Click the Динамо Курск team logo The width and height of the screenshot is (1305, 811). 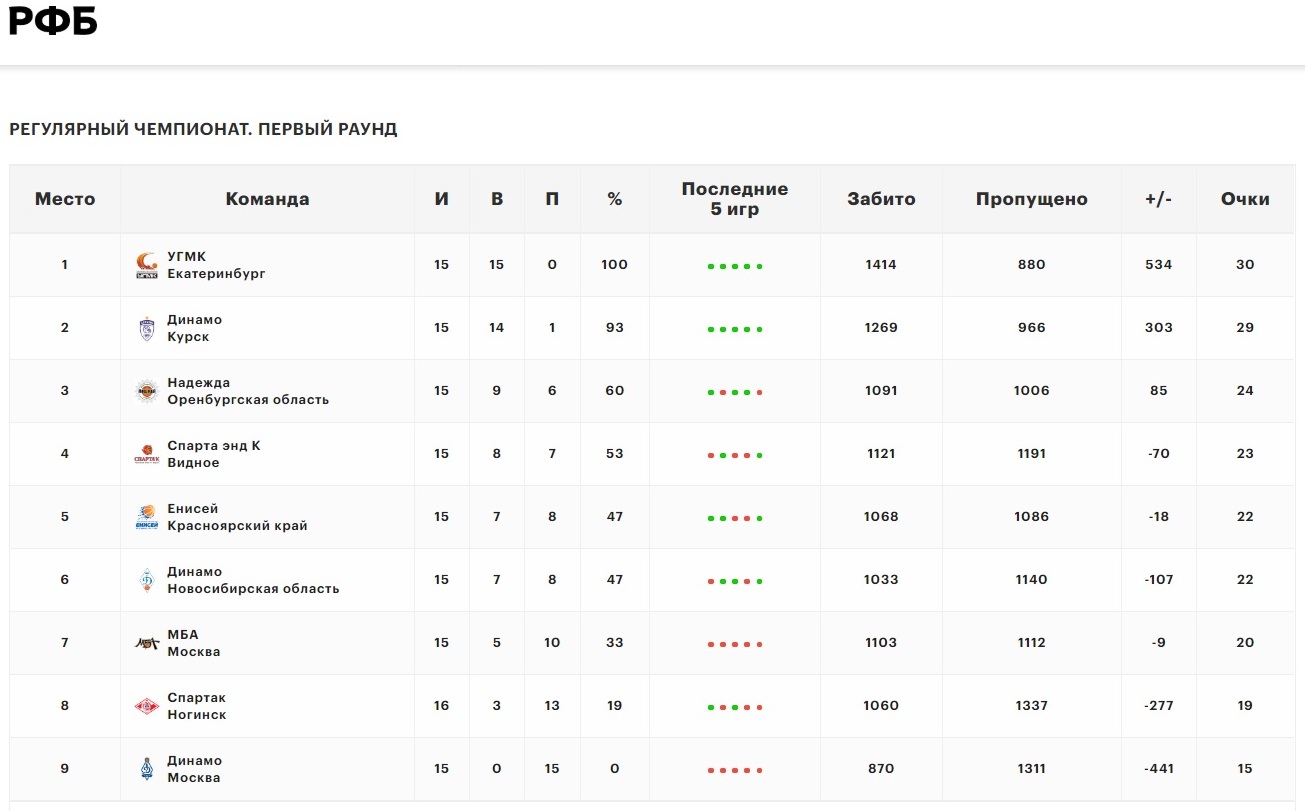click(147, 329)
